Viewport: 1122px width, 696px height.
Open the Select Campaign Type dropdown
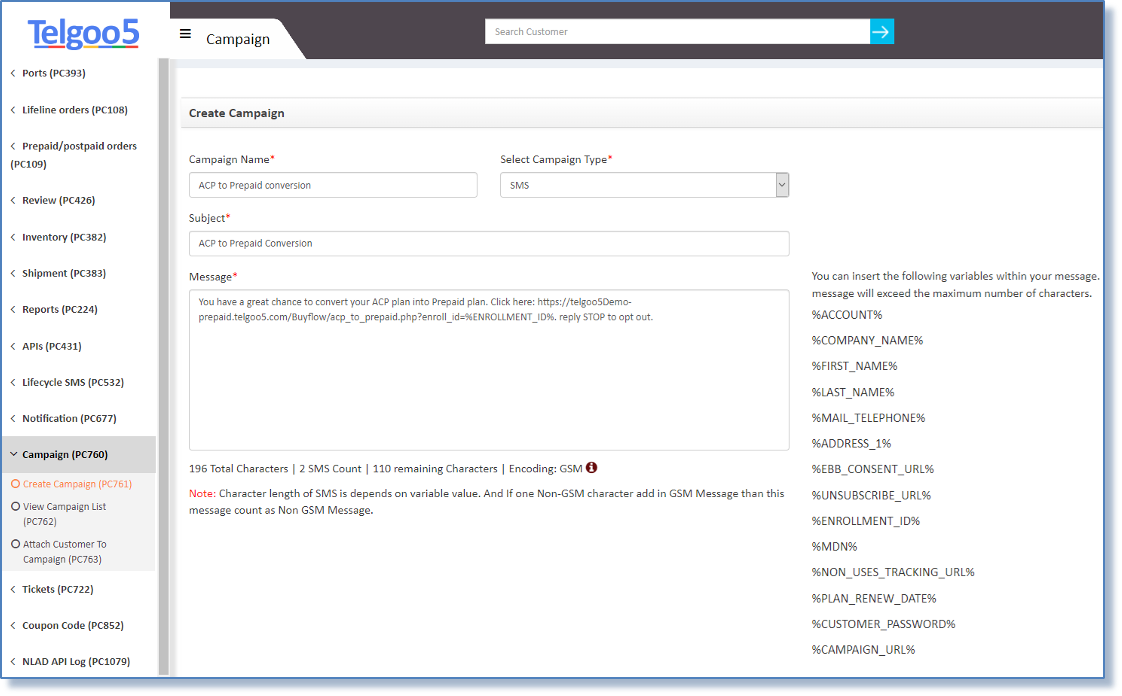pos(644,185)
